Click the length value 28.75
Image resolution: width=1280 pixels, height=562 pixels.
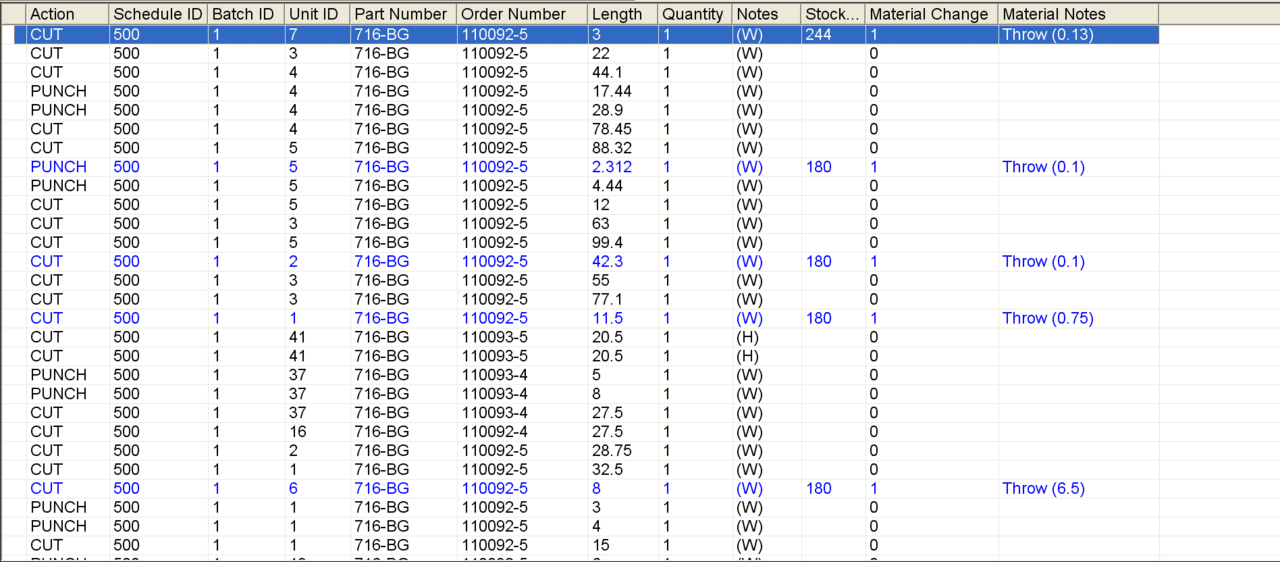[611, 450]
